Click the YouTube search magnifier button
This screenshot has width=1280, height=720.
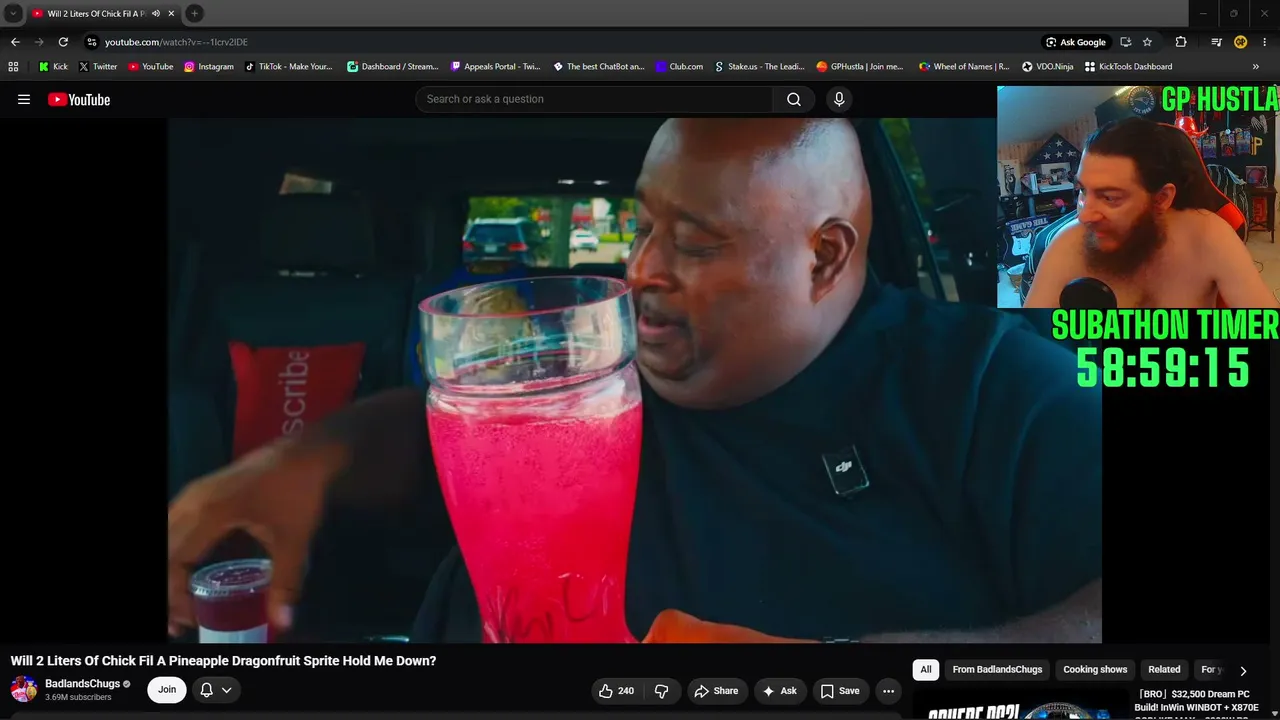coord(794,99)
